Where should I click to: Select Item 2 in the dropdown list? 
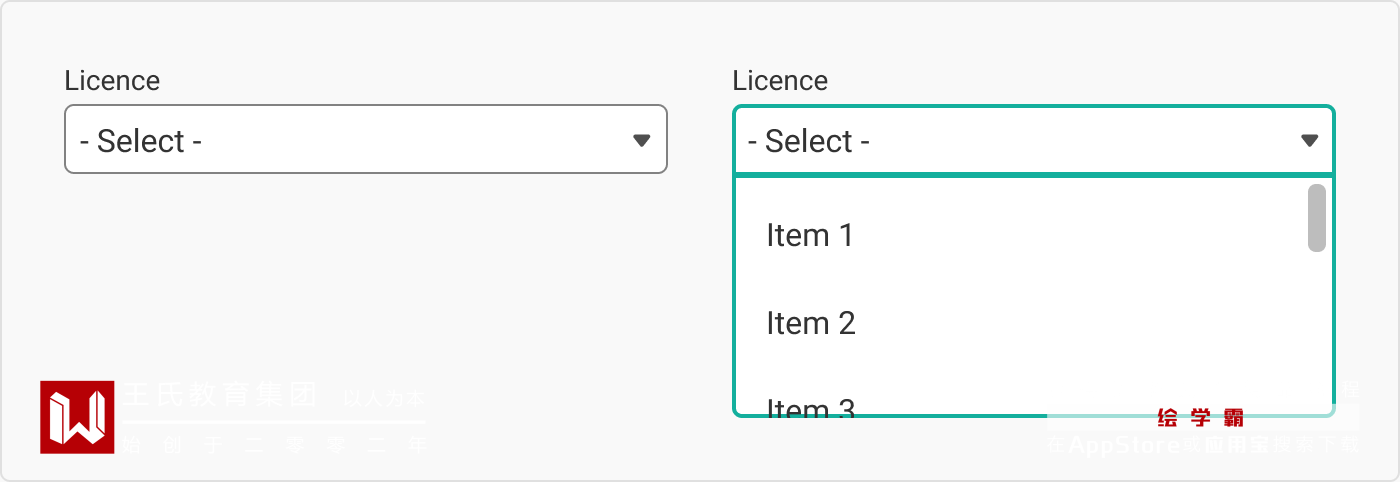(811, 323)
